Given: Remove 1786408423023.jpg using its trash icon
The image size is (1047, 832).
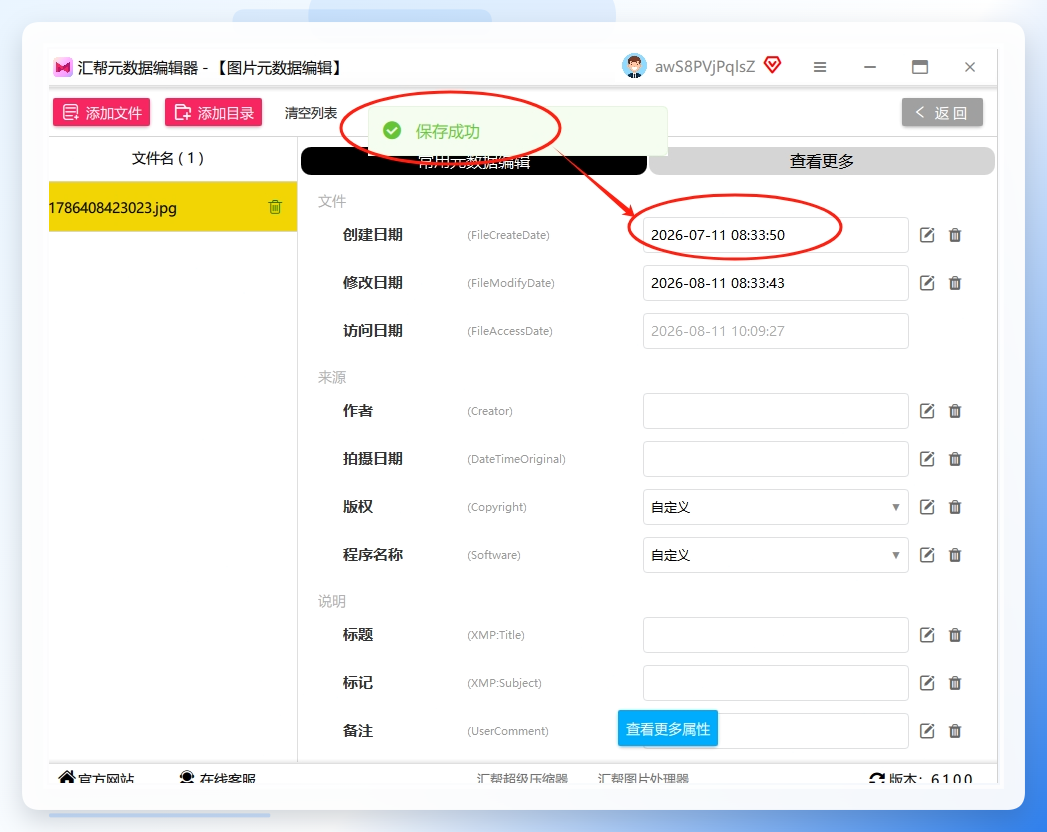Looking at the screenshot, I should [275, 207].
